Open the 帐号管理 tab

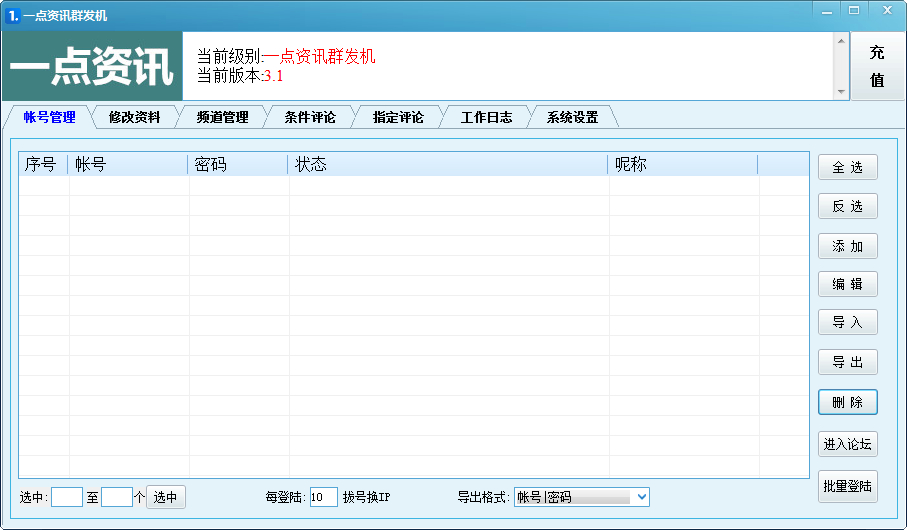coord(49,117)
